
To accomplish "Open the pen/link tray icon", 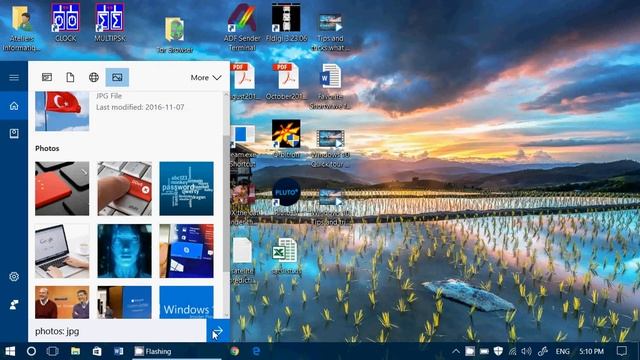I will 542,351.
